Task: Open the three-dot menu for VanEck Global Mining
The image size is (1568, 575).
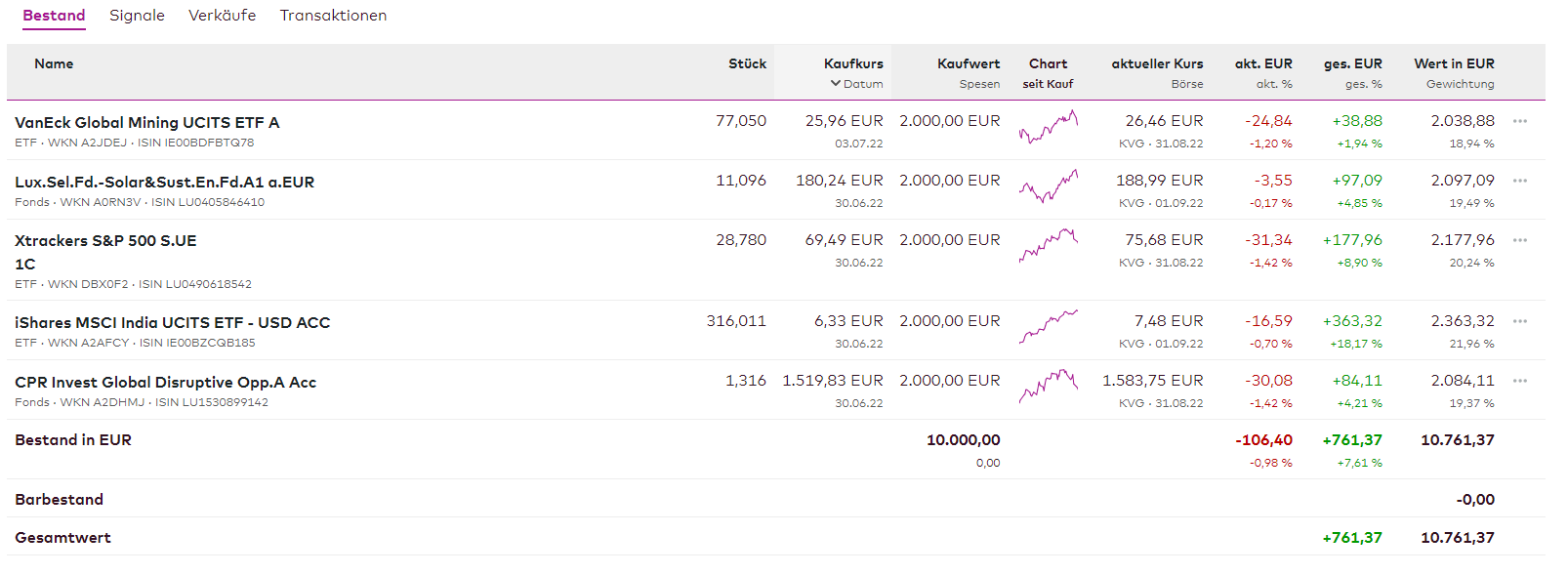Action: click(1519, 121)
